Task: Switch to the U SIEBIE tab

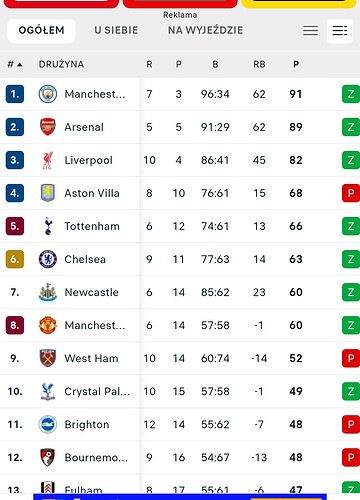Action: pyautogui.click(x=116, y=31)
